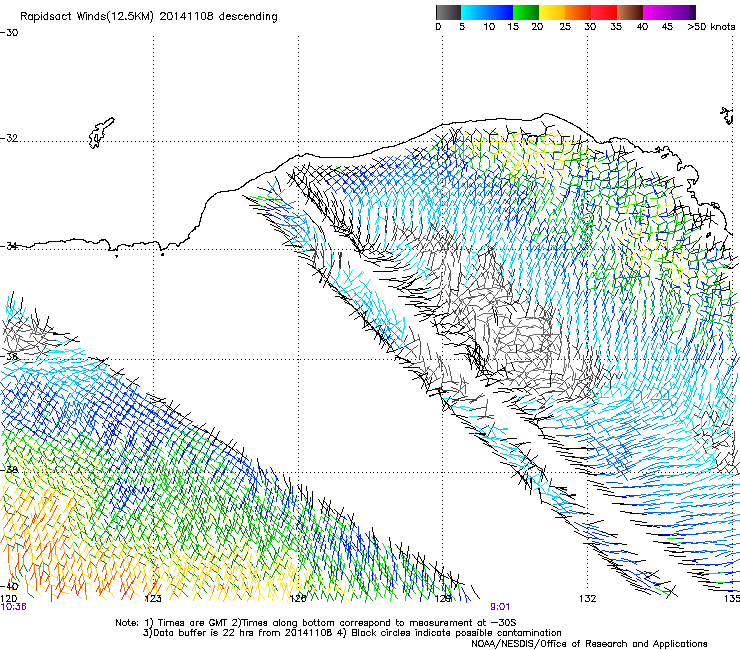Viewport: 740px width, 650px height.
Task: Click the magenta 40-45 knots legend segment
Action: [656, 12]
